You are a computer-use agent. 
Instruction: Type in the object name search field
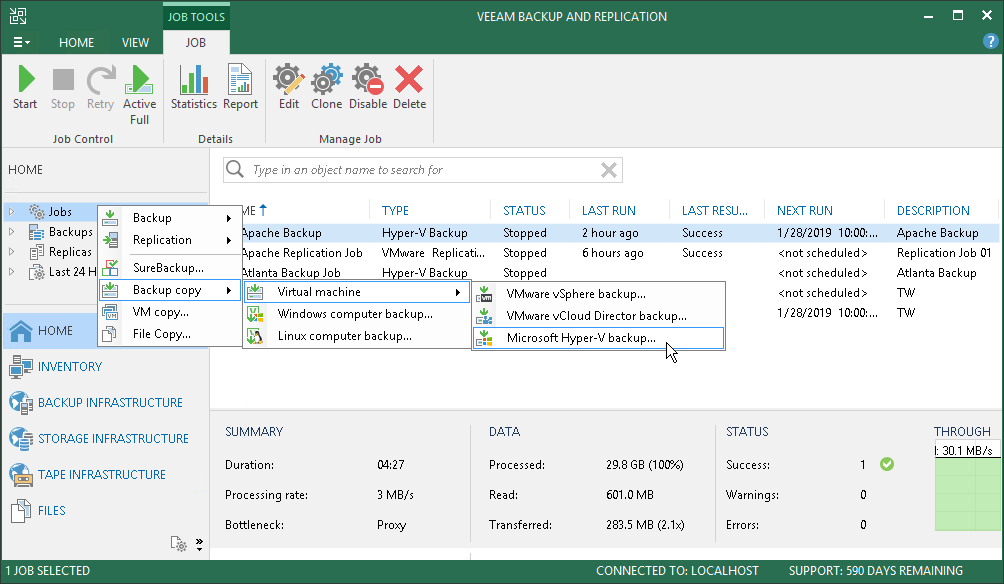423,170
